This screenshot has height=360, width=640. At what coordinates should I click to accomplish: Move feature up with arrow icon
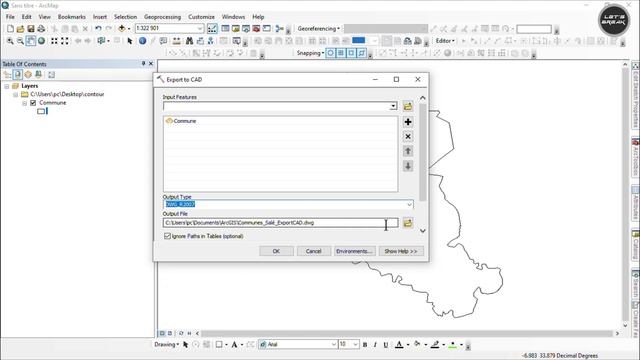click(x=407, y=151)
